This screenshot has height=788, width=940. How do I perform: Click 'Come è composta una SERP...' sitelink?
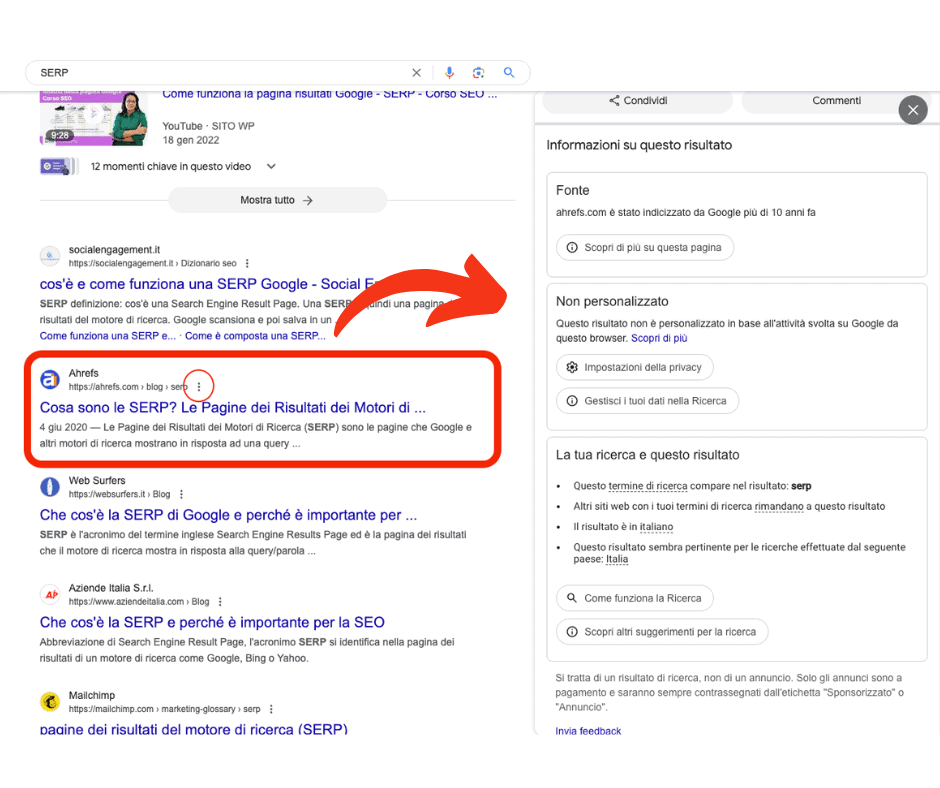click(x=255, y=336)
